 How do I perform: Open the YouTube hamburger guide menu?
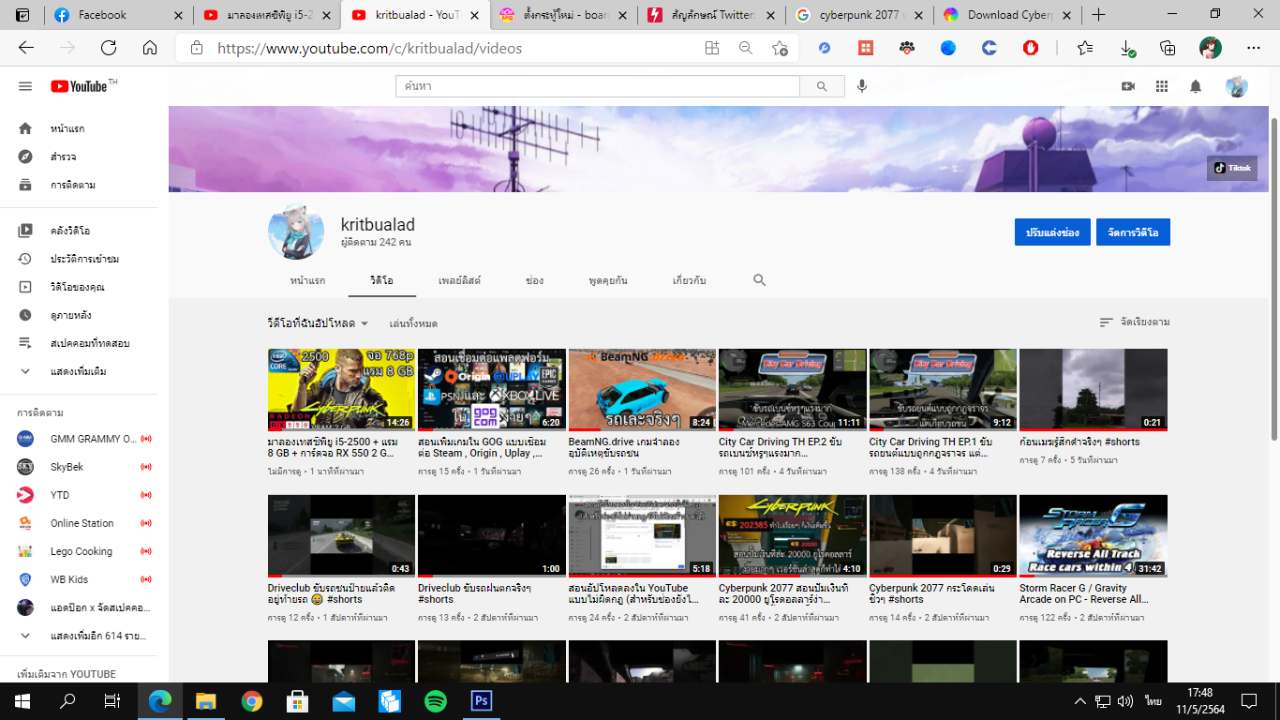click(25, 87)
